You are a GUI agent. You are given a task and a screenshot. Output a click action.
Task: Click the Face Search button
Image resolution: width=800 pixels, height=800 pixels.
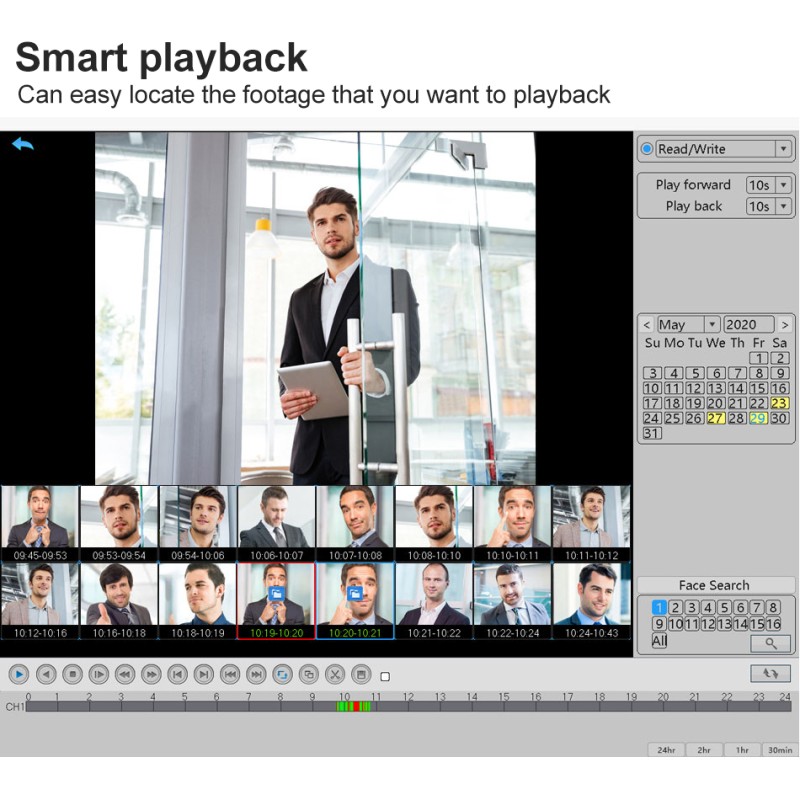tap(714, 585)
